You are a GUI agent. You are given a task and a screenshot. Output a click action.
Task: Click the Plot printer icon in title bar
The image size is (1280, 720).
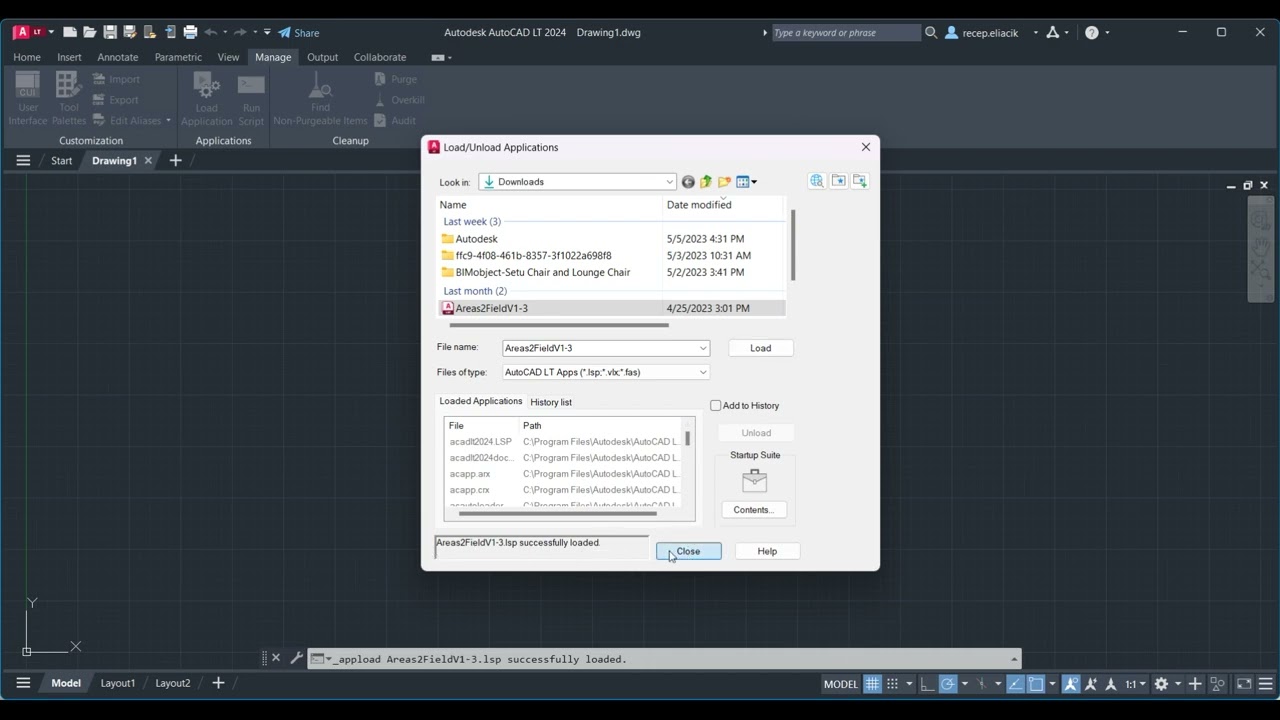coord(190,32)
